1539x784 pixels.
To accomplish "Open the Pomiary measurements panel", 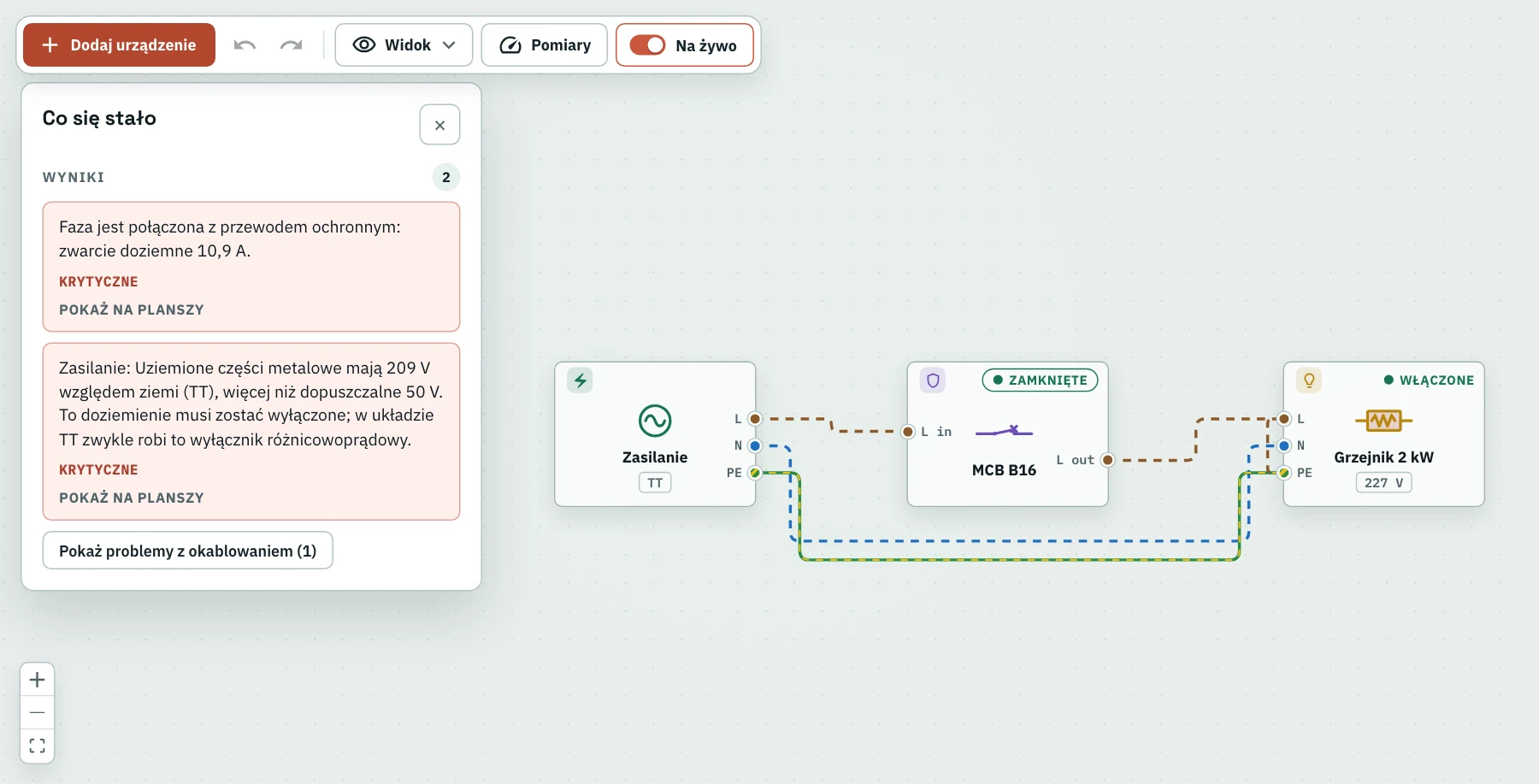I will pos(545,44).
